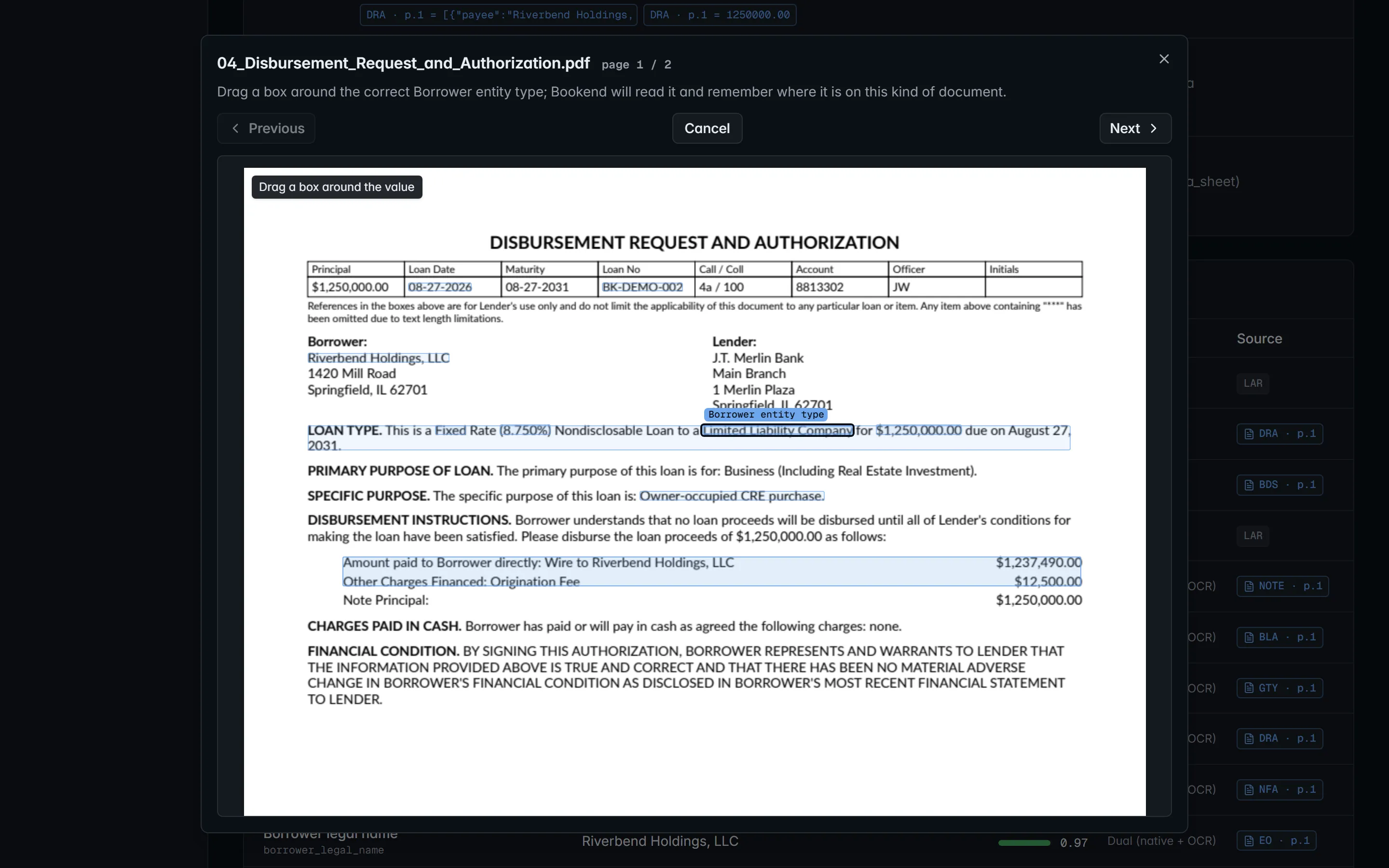1389x868 pixels.
Task: Click the document title heading in the PDF
Action: pos(694,243)
